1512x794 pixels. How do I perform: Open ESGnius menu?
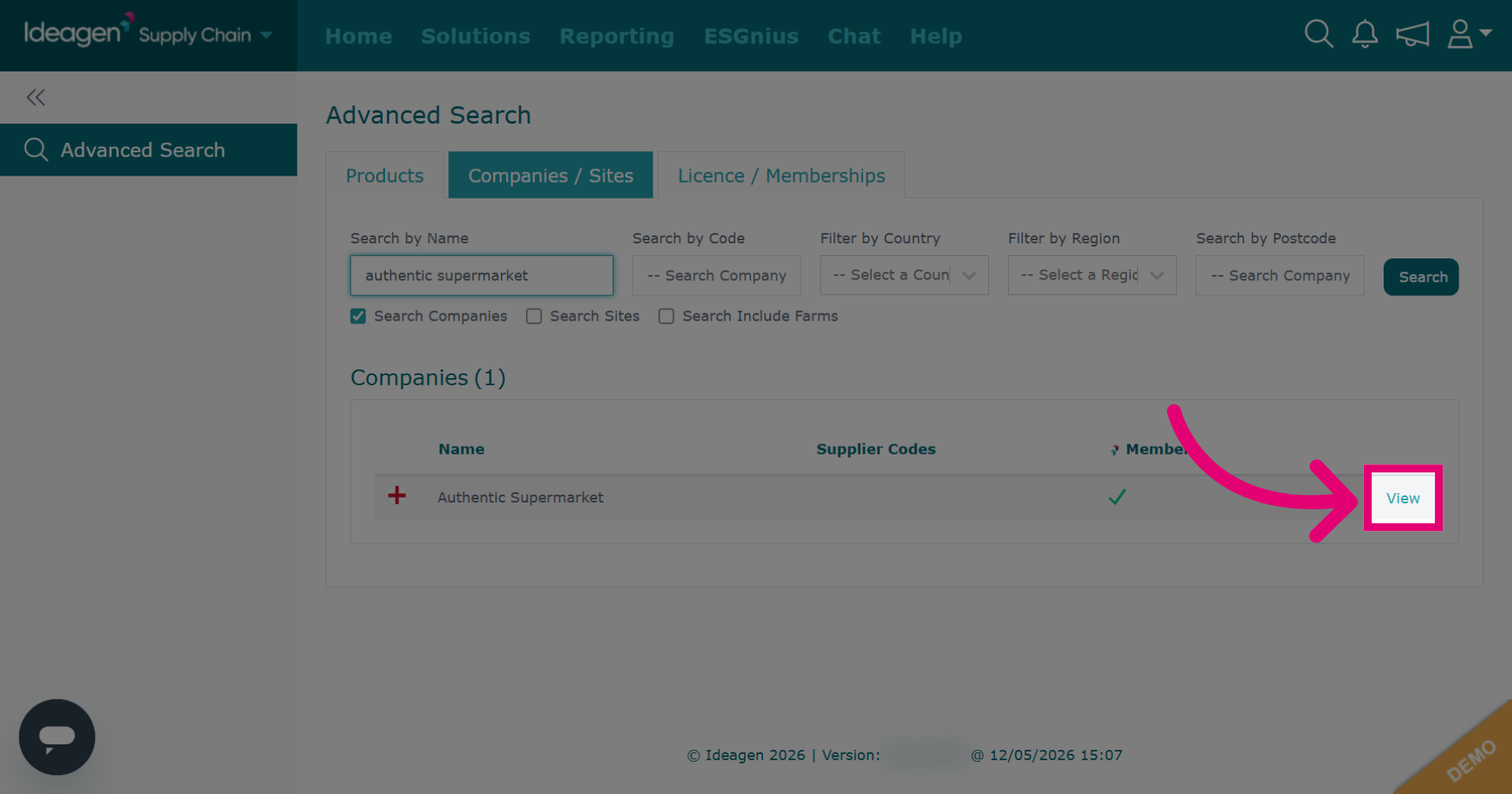[751, 36]
